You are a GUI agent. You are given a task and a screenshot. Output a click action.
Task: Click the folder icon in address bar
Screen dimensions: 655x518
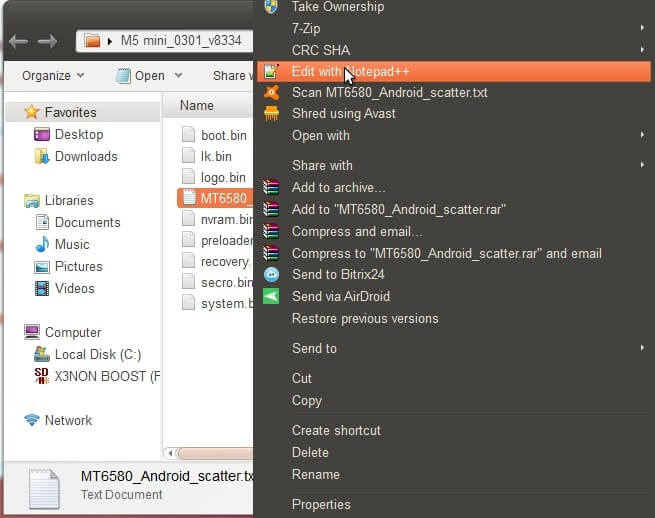click(92, 41)
